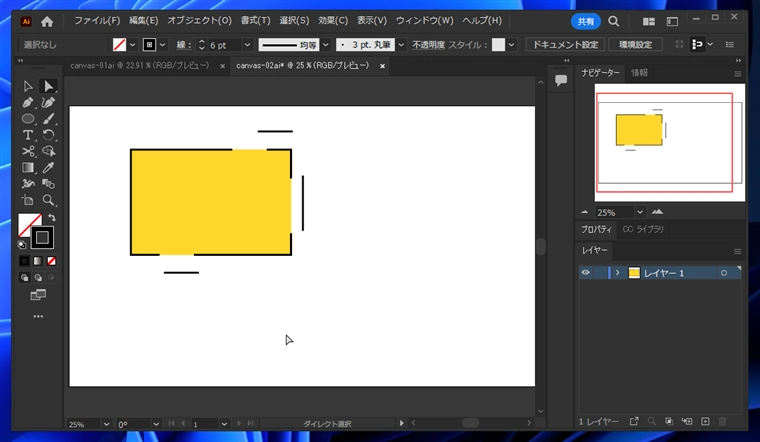
Task: Select the Zoom tool
Action: [x=48, y=200]
